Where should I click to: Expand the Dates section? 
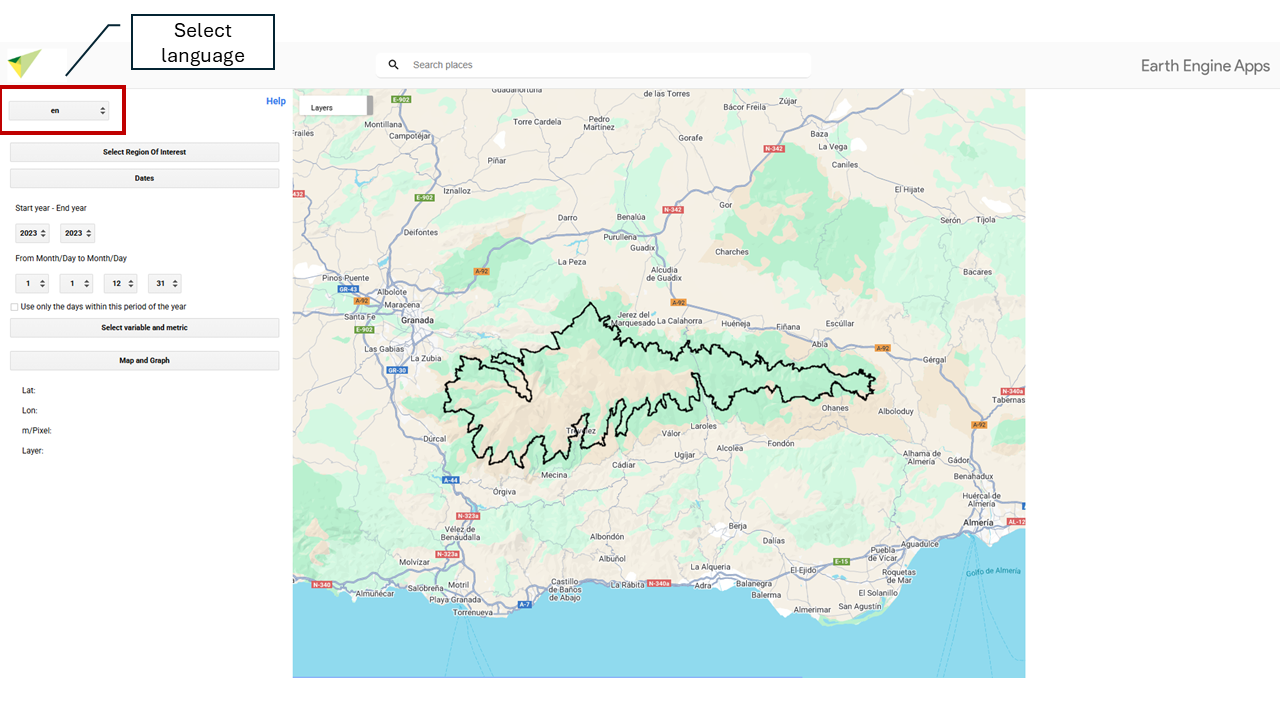(x=144, y=178)
